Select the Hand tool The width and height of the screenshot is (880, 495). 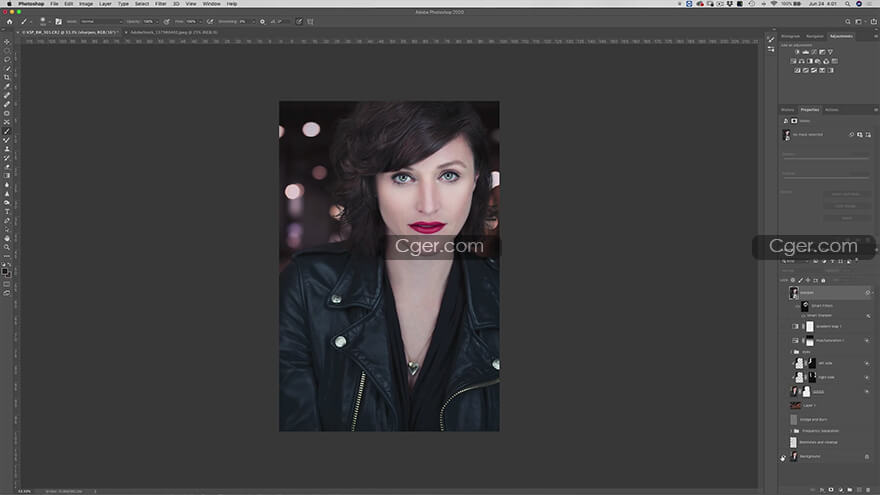[7, 238]
